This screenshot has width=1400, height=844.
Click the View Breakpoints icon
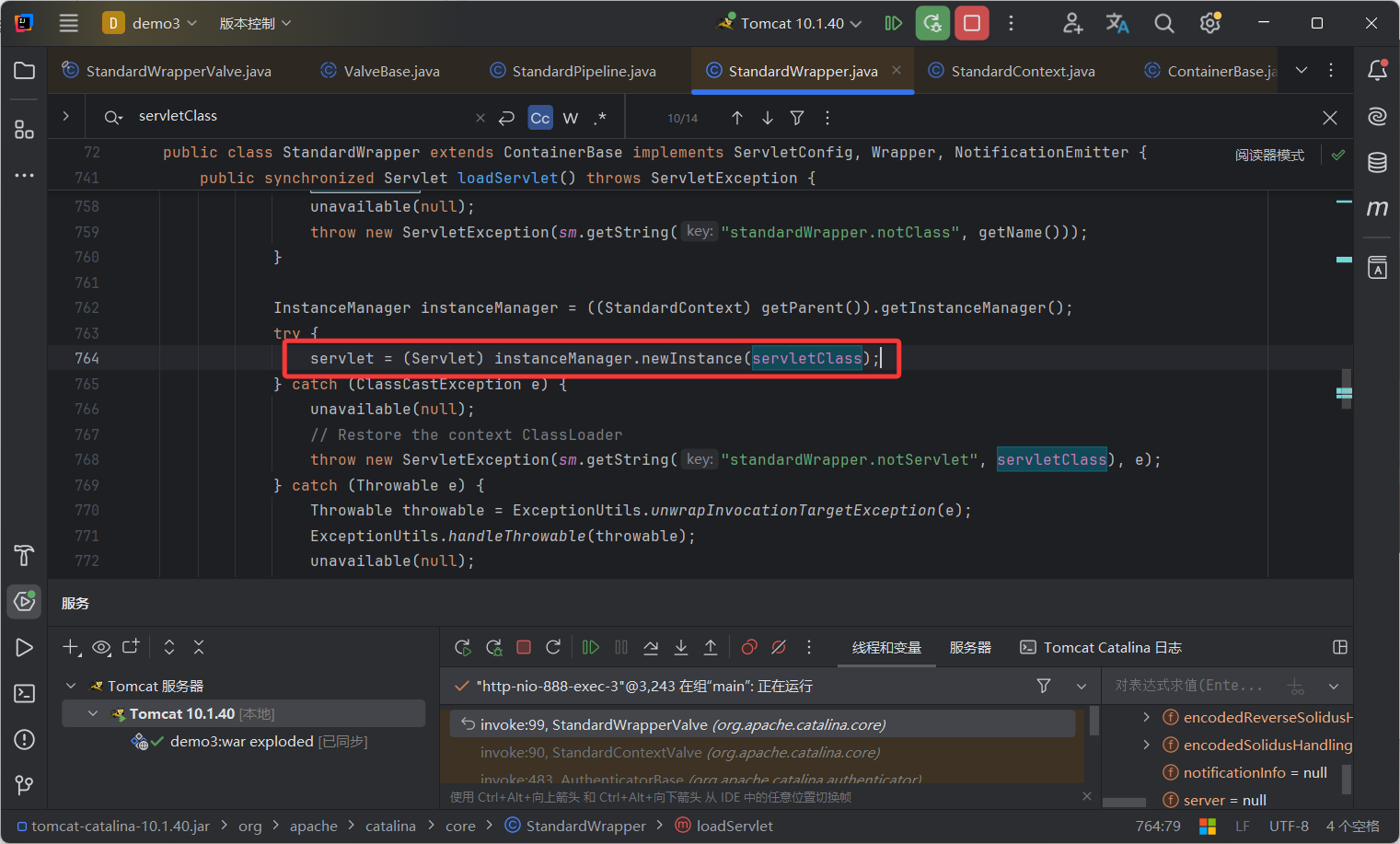pyautogui.click(x=749, y=648)
